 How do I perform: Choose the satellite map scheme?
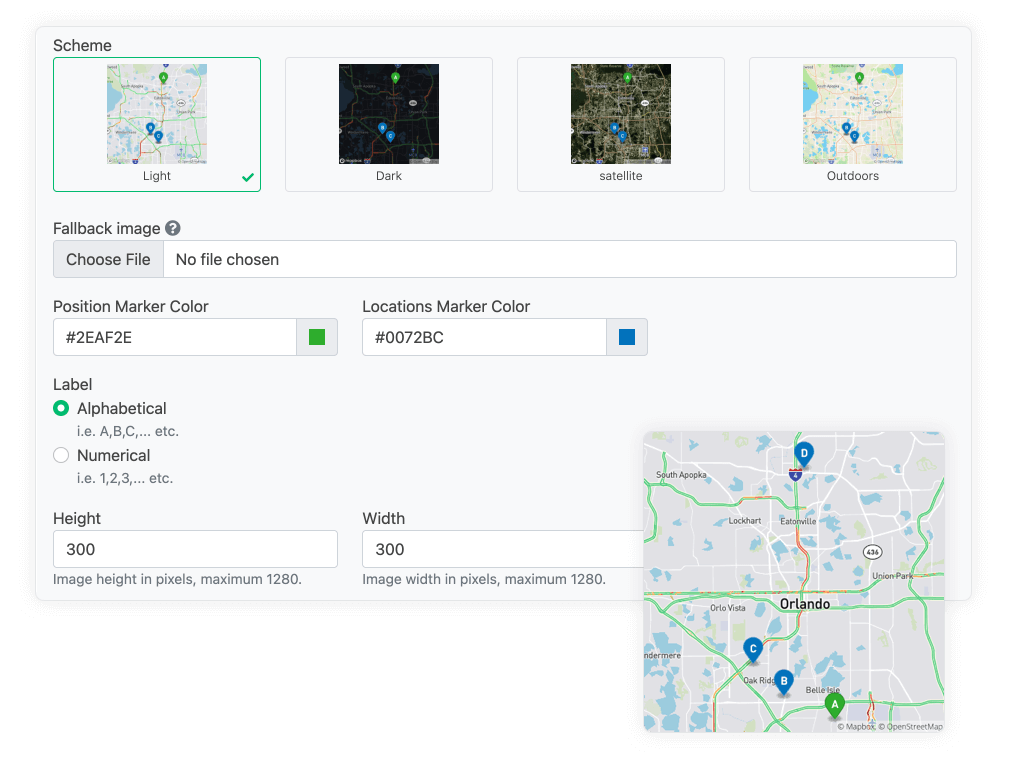pos(620,124)
